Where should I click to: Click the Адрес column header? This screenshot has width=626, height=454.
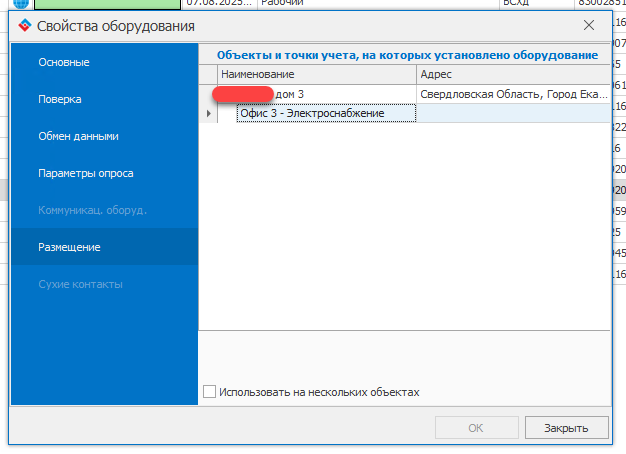pos(510,75)
